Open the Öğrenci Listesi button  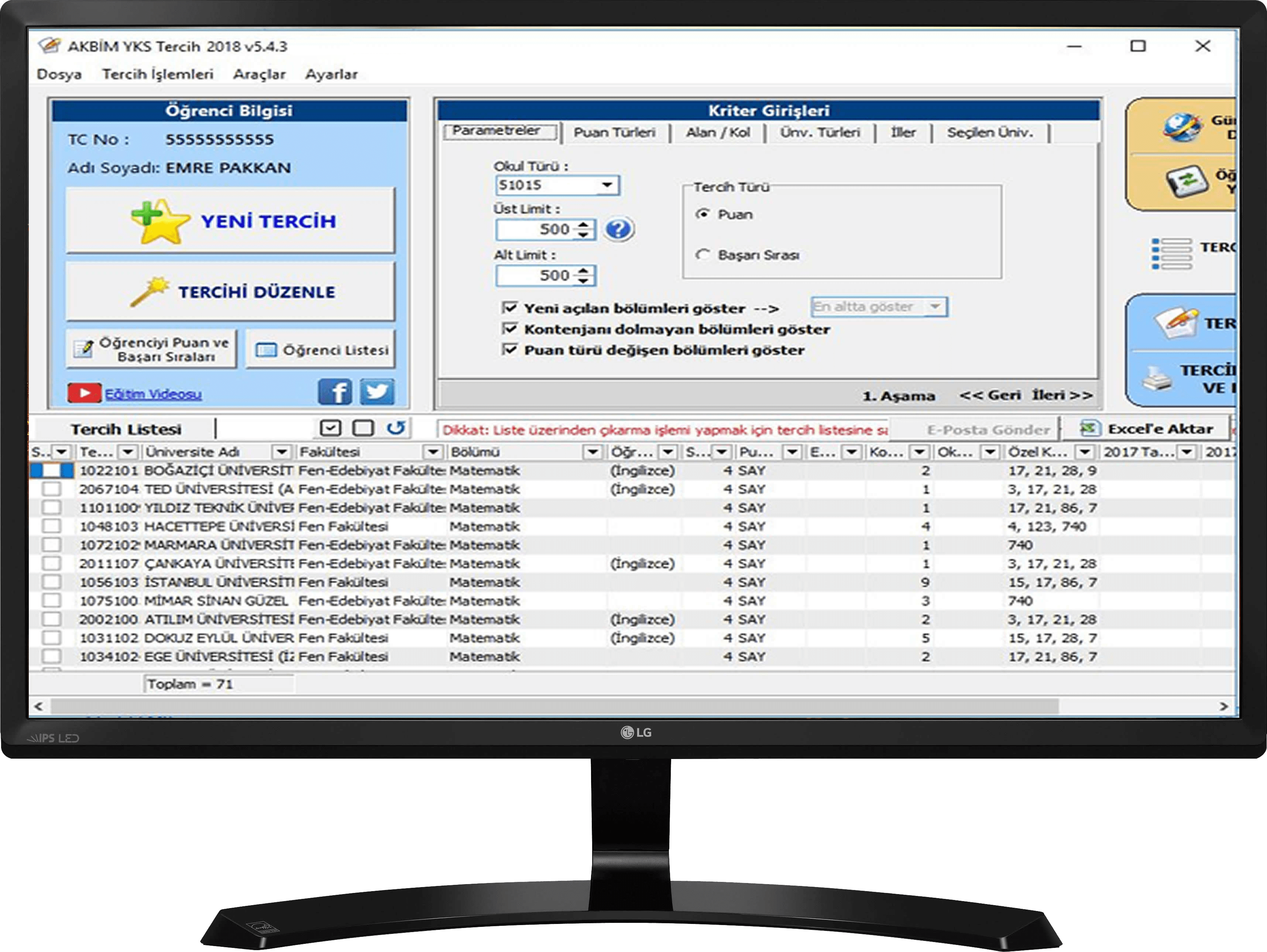click(x=321, y=349)
